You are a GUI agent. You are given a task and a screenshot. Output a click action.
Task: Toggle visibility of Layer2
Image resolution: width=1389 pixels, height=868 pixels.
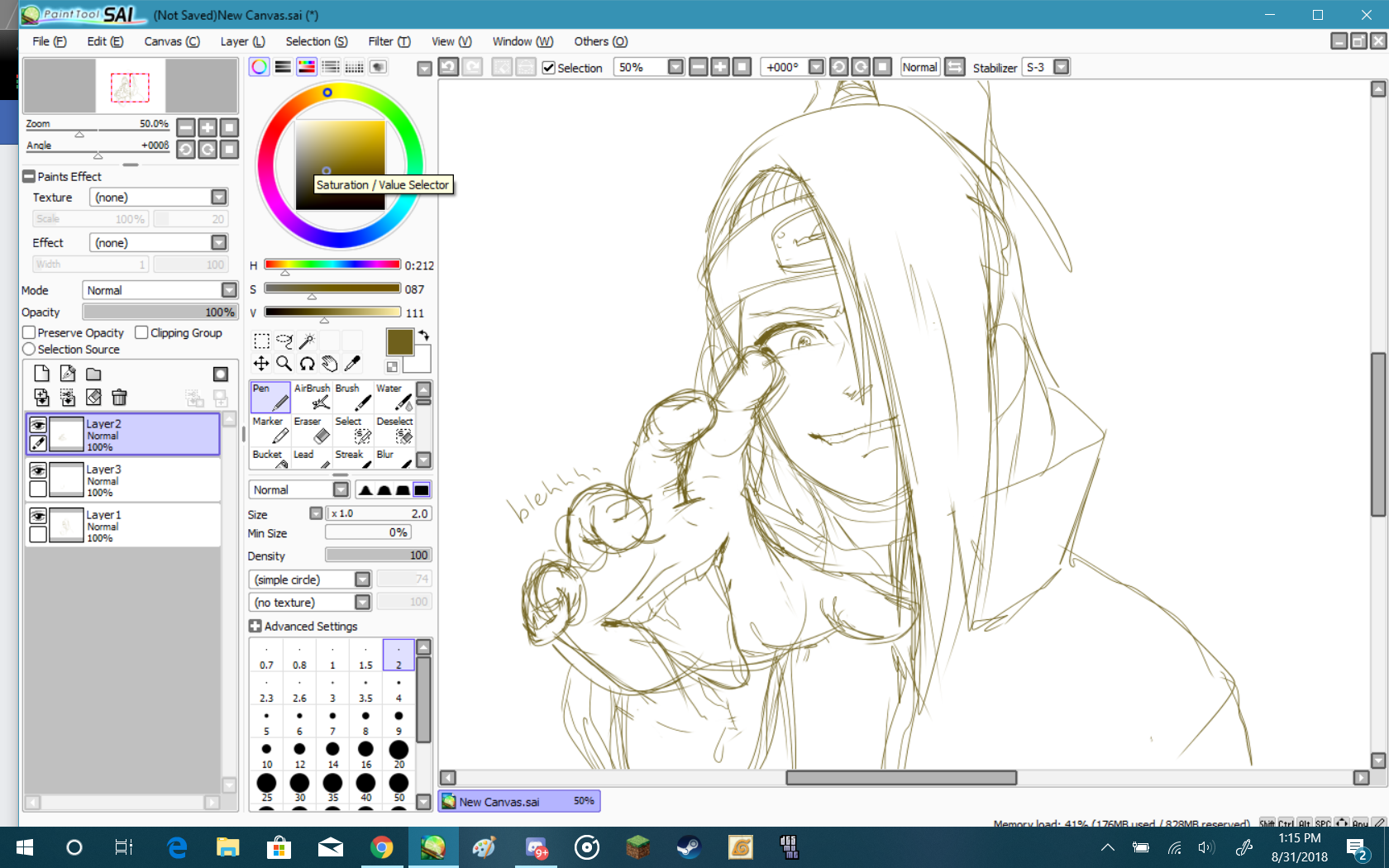(38, 425)
